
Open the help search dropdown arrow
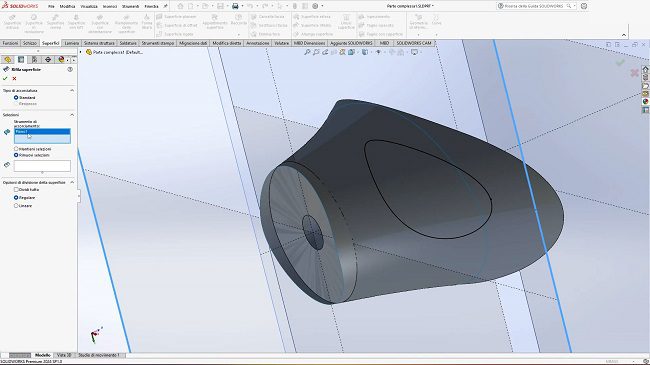click(x=575, y=6)
